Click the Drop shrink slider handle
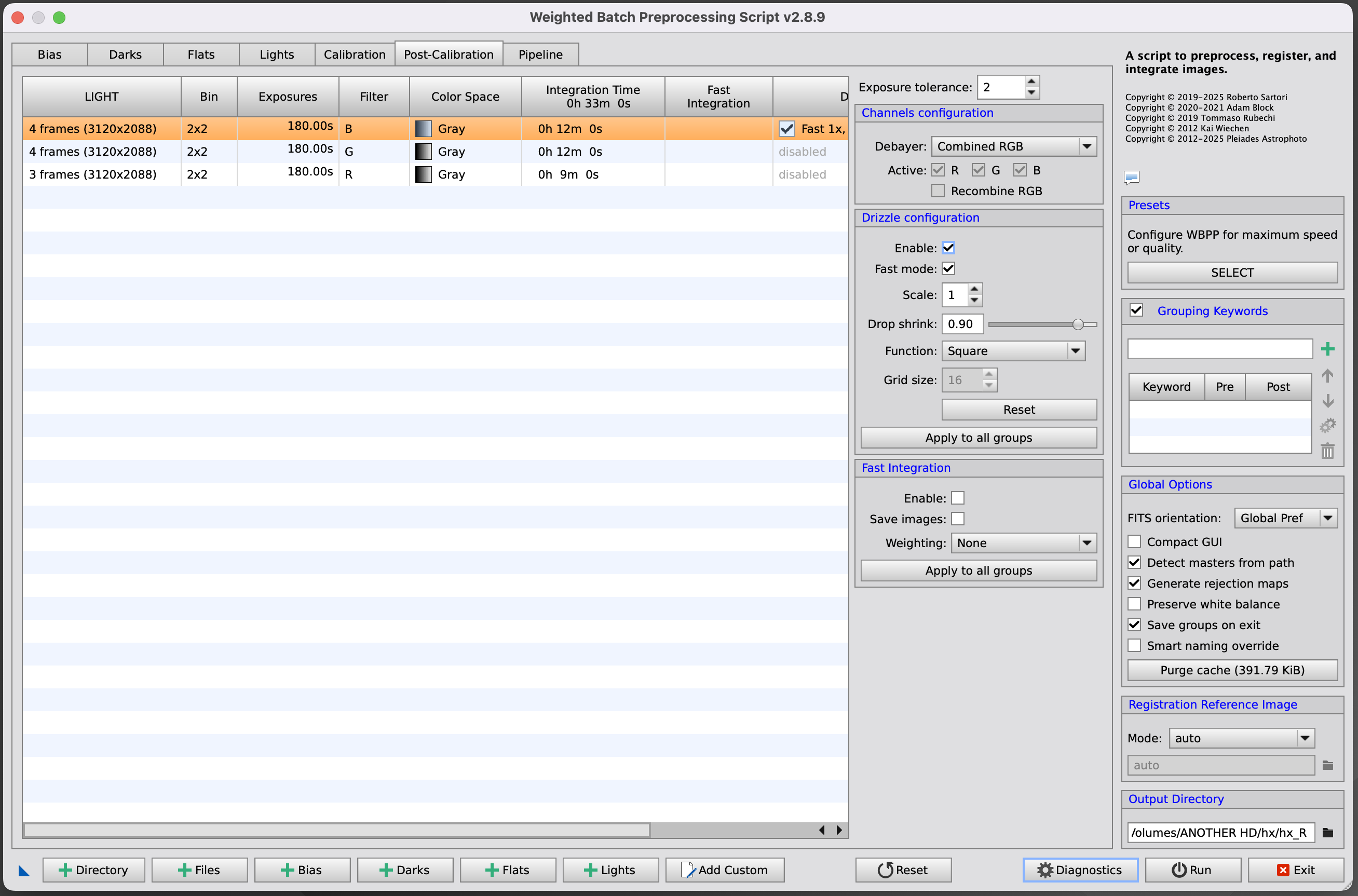 tap(1078, 324)
